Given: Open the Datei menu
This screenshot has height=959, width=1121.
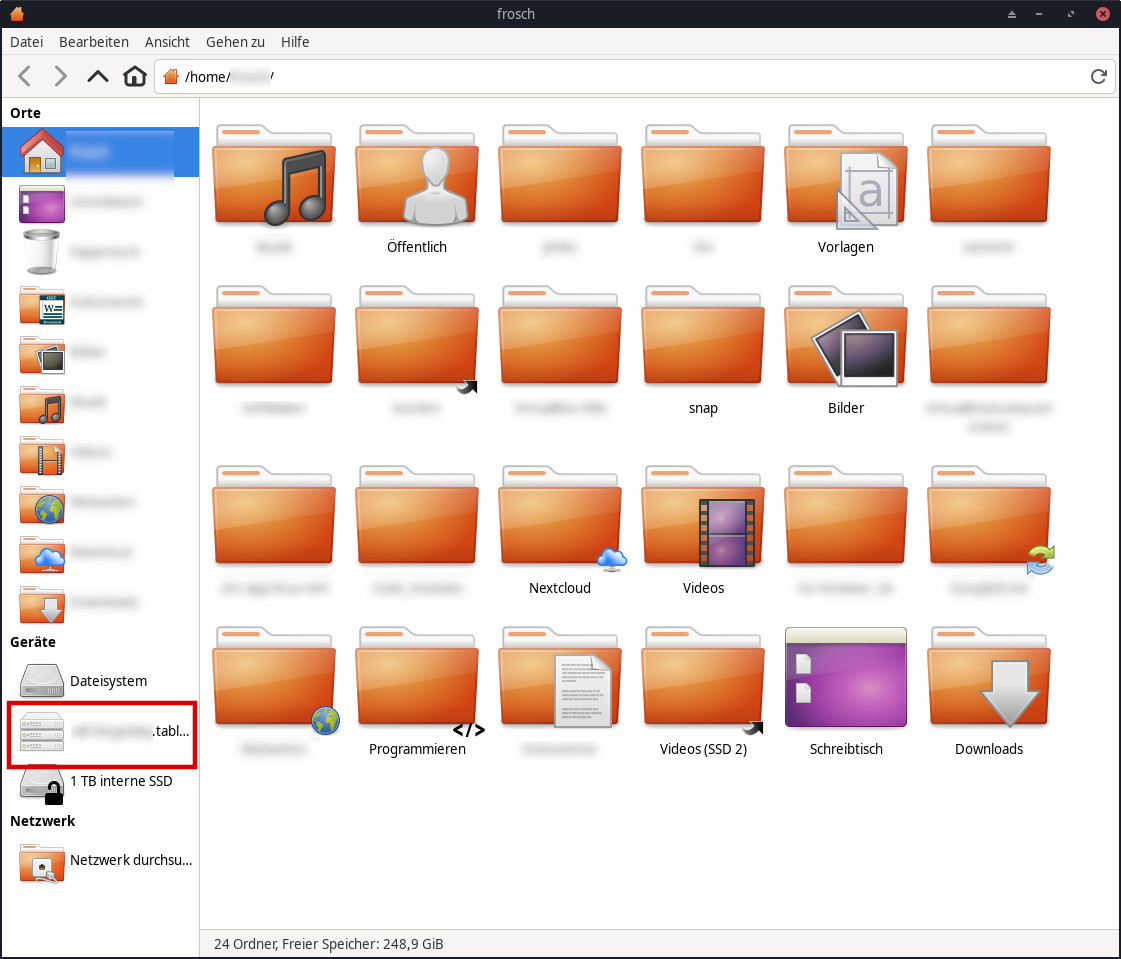Looking at the screenshot, I should click(x=27, y=42).
